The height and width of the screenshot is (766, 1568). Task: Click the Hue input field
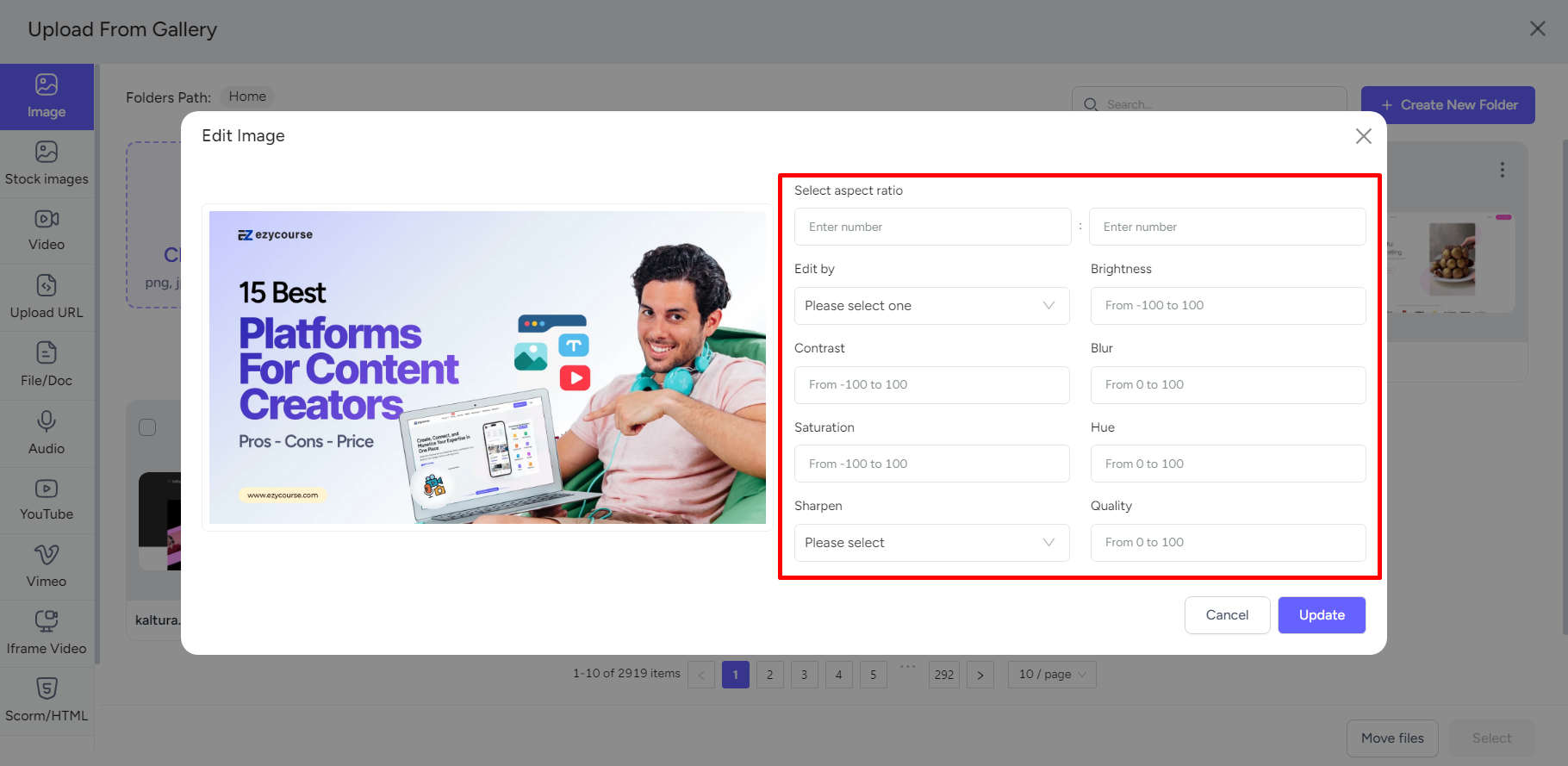click(1228, 464)
